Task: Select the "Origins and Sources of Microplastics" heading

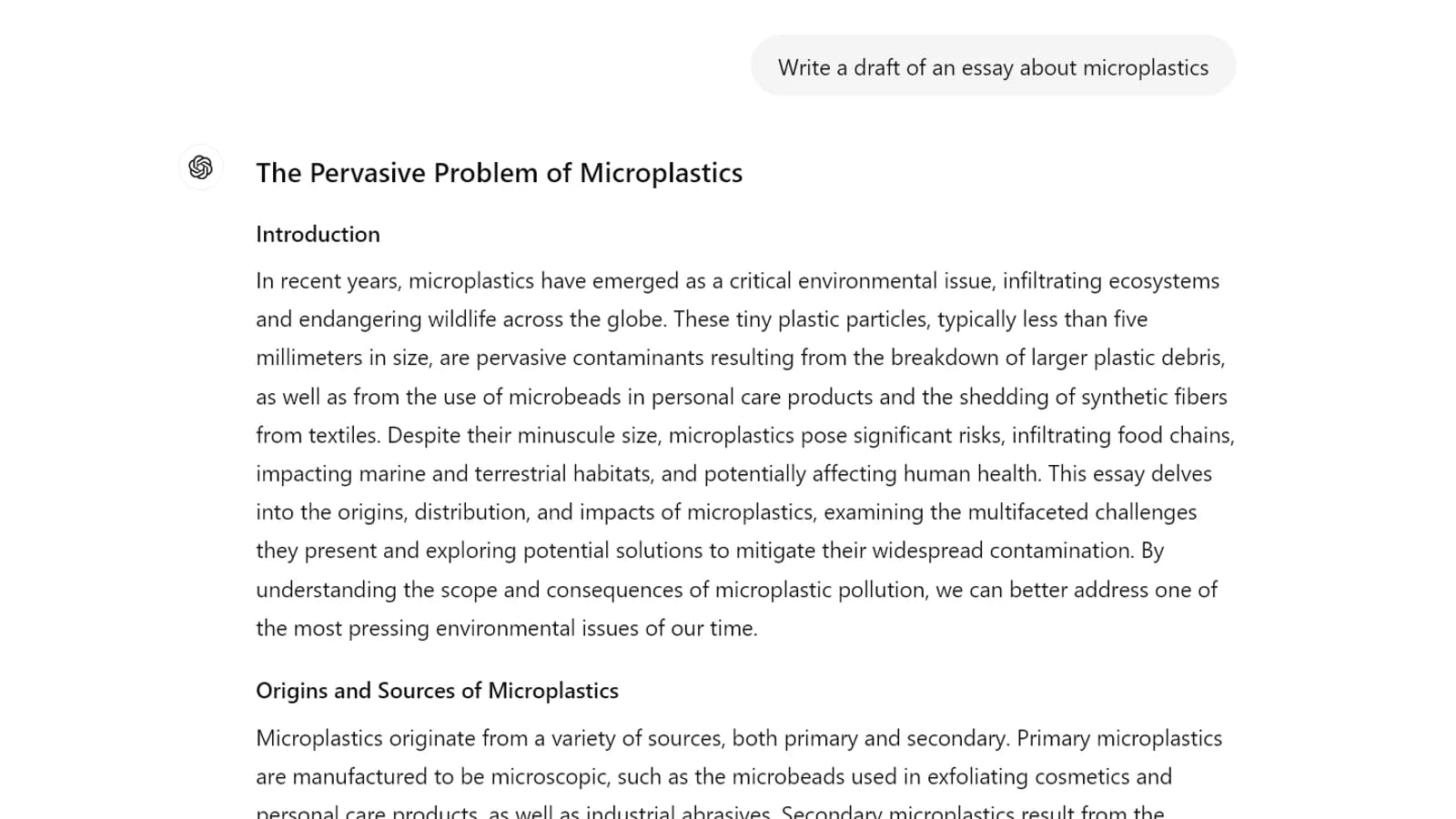Action: pyautogui.click(x=437, y=691)
